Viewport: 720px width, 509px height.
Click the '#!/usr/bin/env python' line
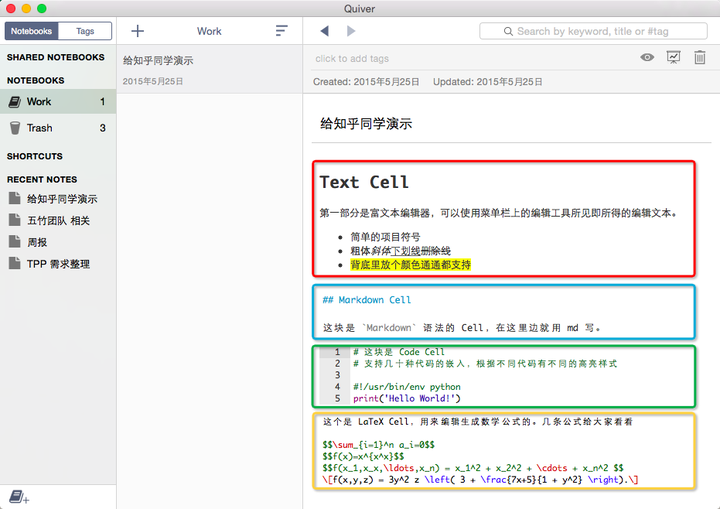click(x=406, y=387)
